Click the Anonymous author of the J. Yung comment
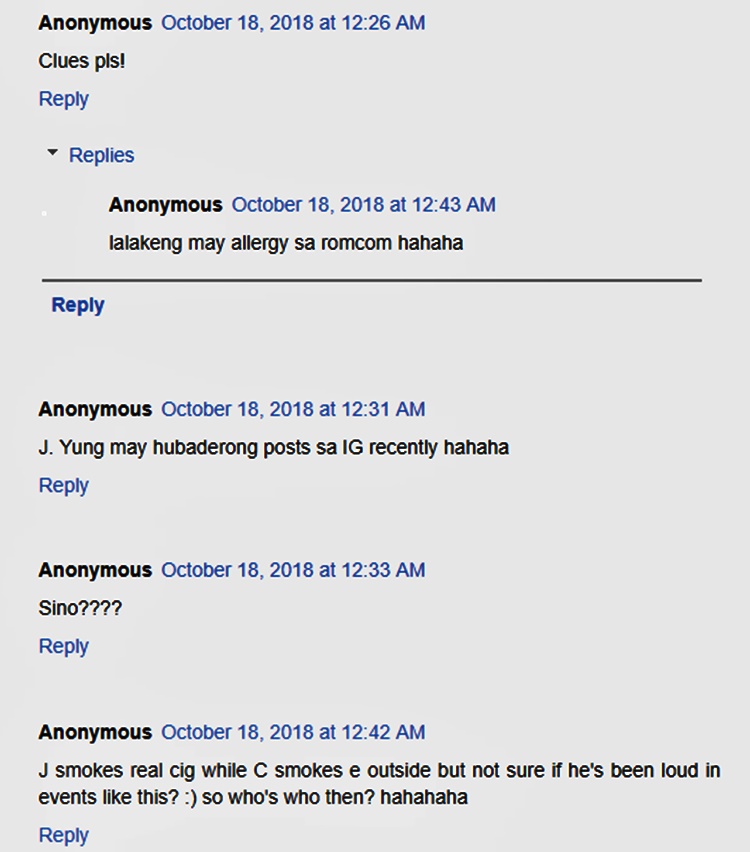This screenshot has height=852, width=750. pyautogui.click(x=95, y=409)
